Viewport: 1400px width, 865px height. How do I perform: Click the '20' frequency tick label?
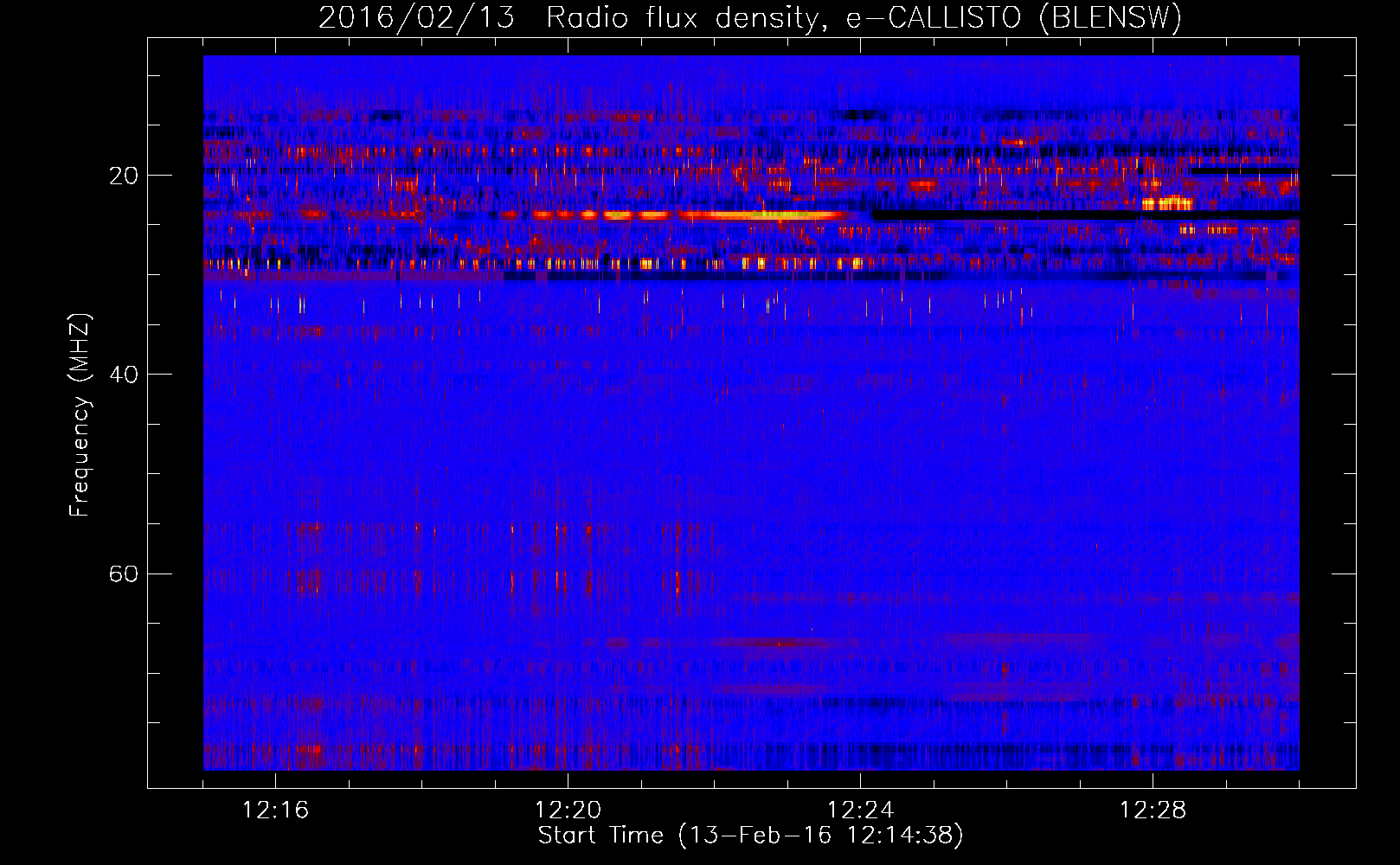124,176
